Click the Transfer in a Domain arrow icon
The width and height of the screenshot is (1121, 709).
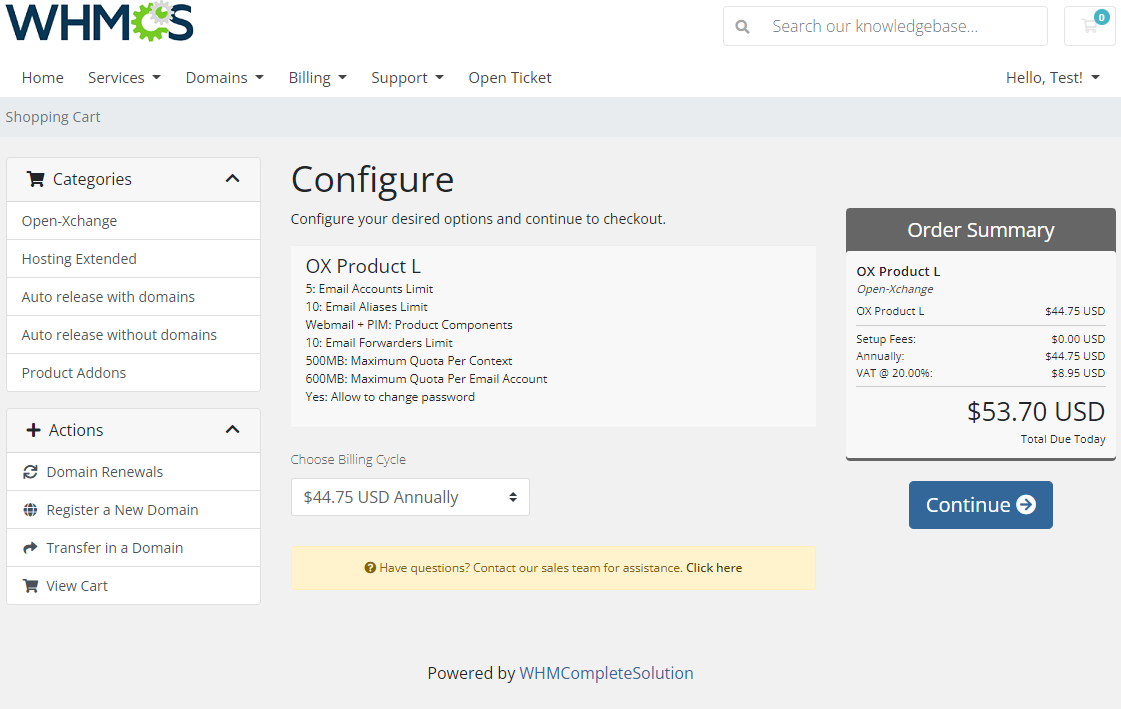tap(30, 547)
